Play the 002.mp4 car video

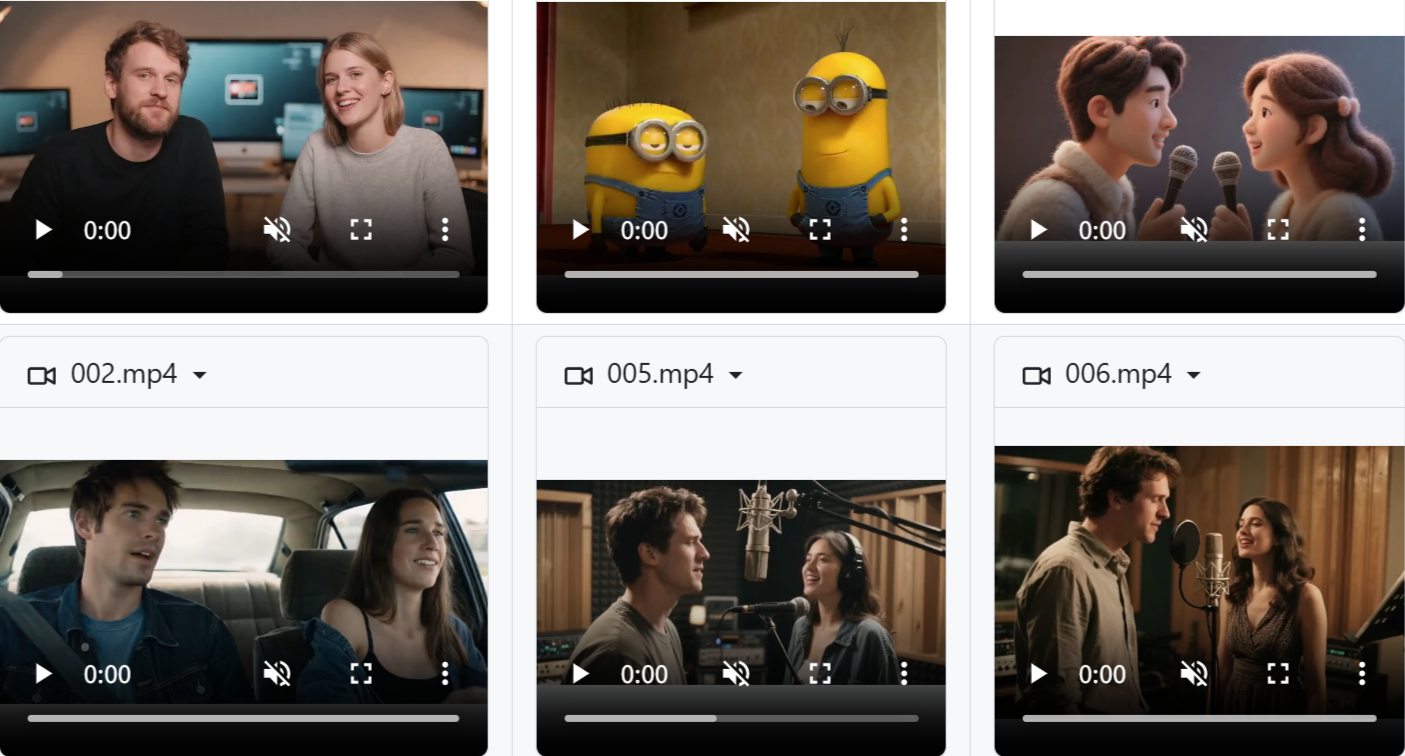point(43,674)
